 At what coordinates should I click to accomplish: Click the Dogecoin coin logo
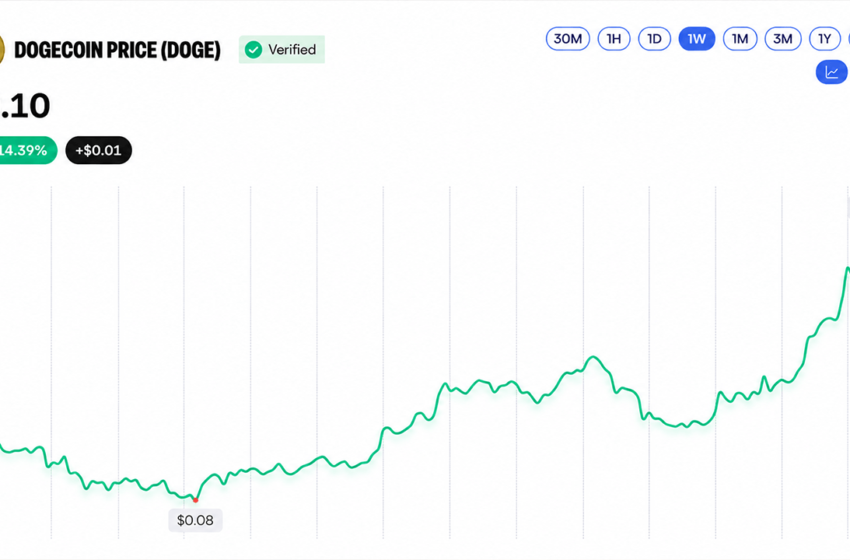(2, 50)
